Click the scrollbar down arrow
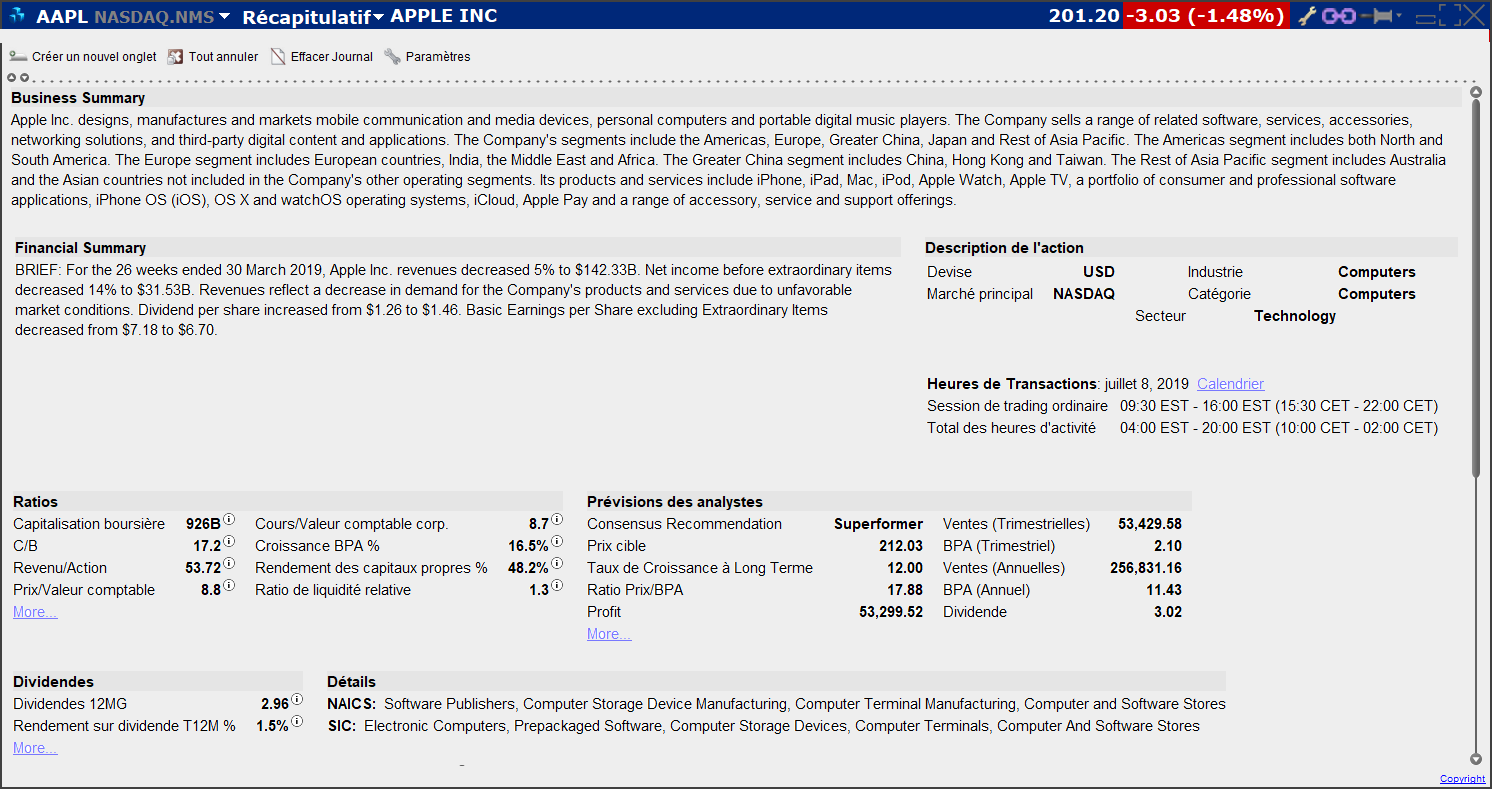The width and height of the screenshot is (1492, 789). [x=1476, y=759]
